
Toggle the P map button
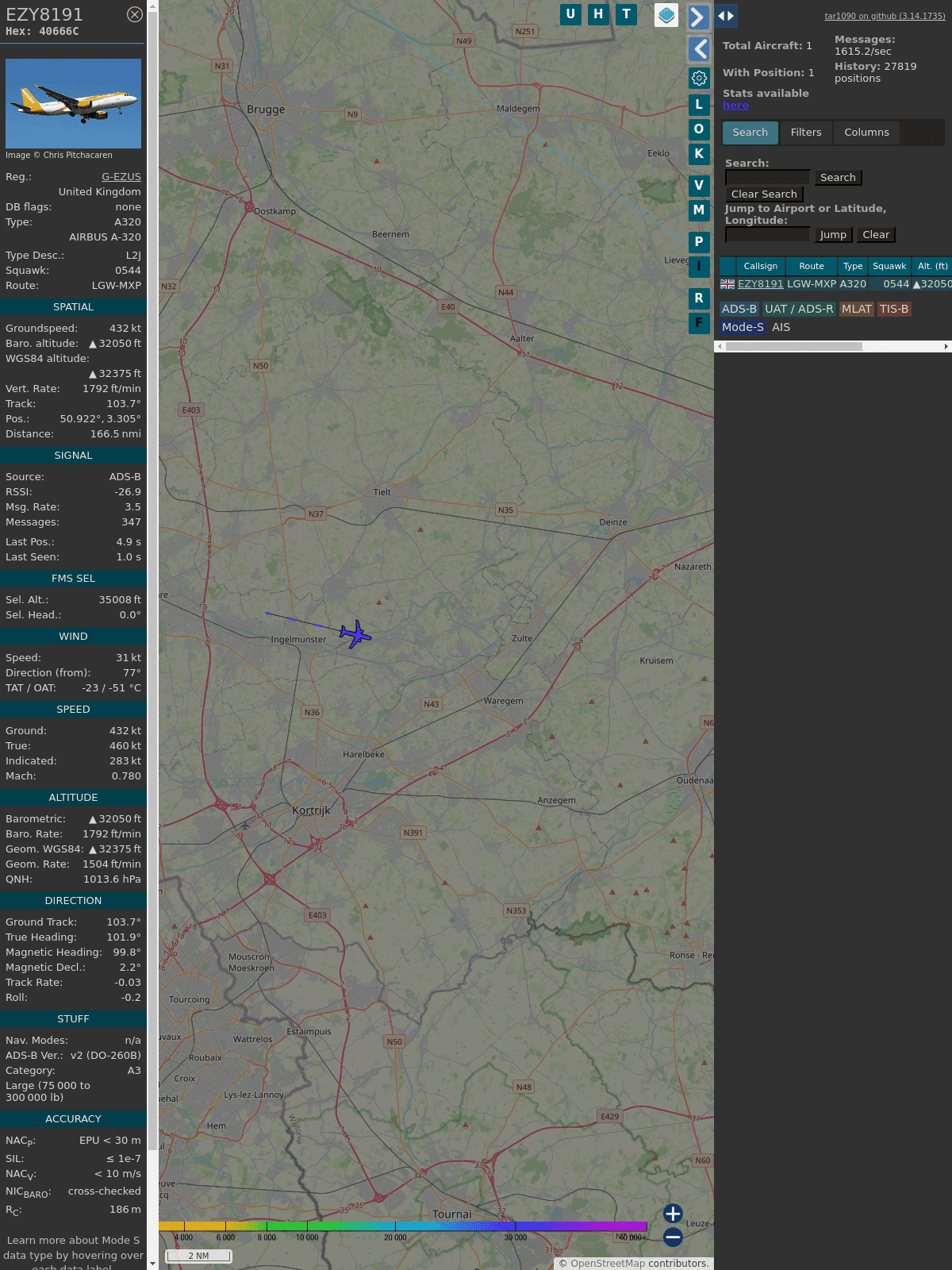[699, 241]
